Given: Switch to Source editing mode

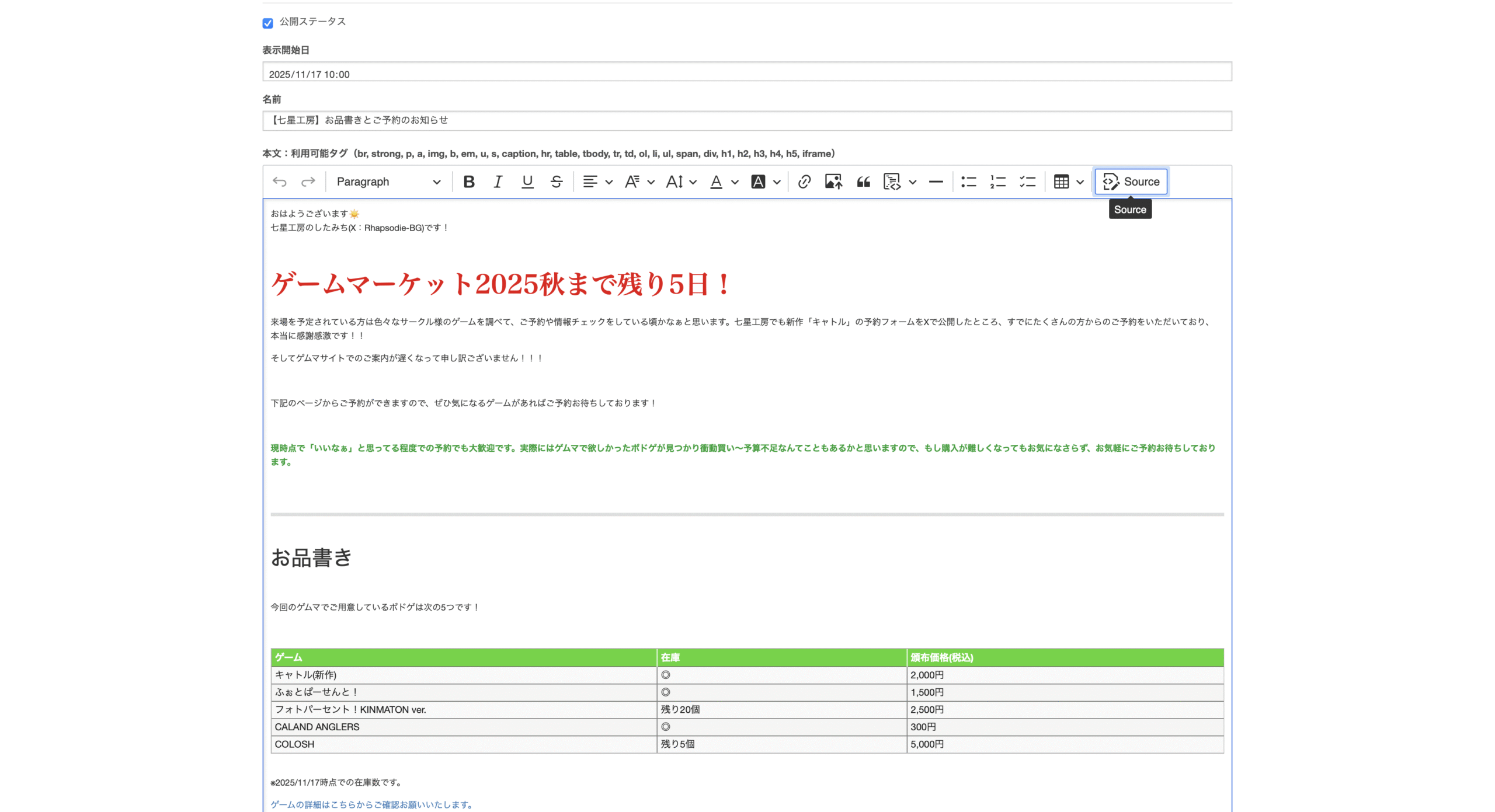Looking at the screenshot, I should coord(1131,182).
